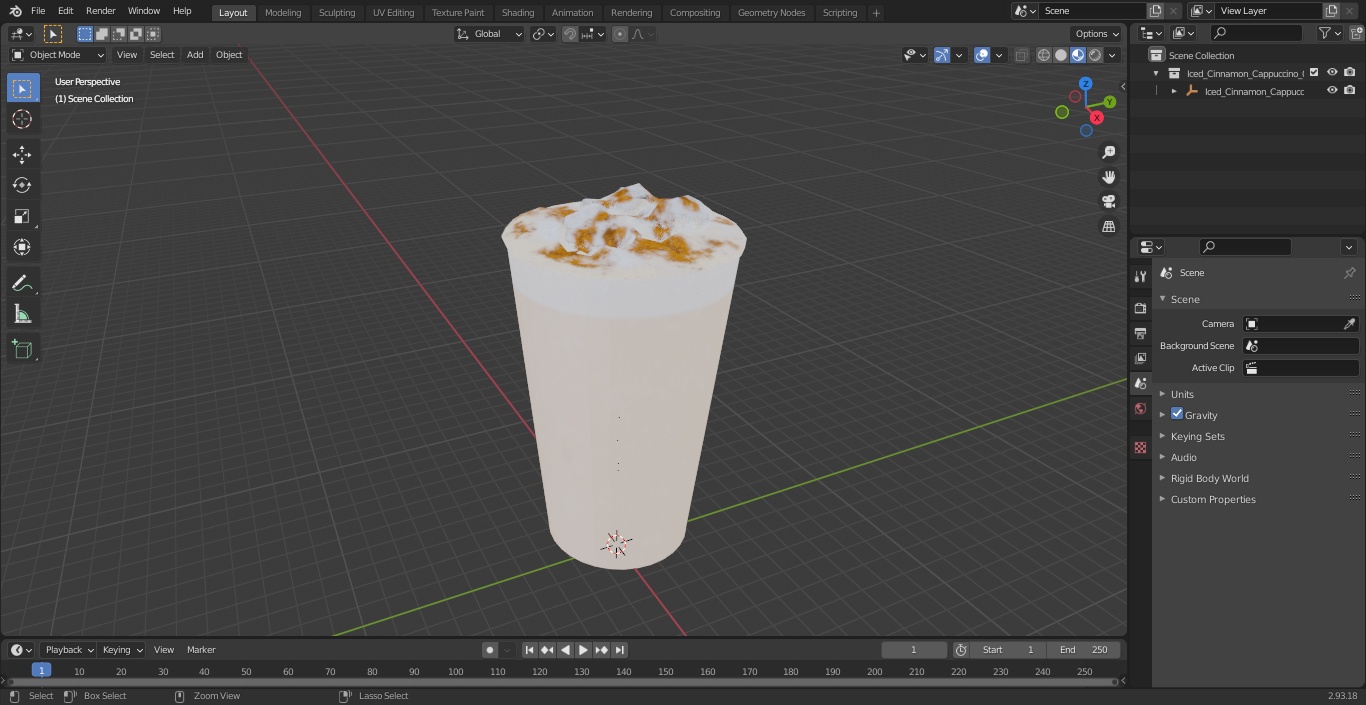Open the File menu
Image resolution: width=1366 pixels, height=705 pixels.
pyautogui.click(x=38, y=11)
